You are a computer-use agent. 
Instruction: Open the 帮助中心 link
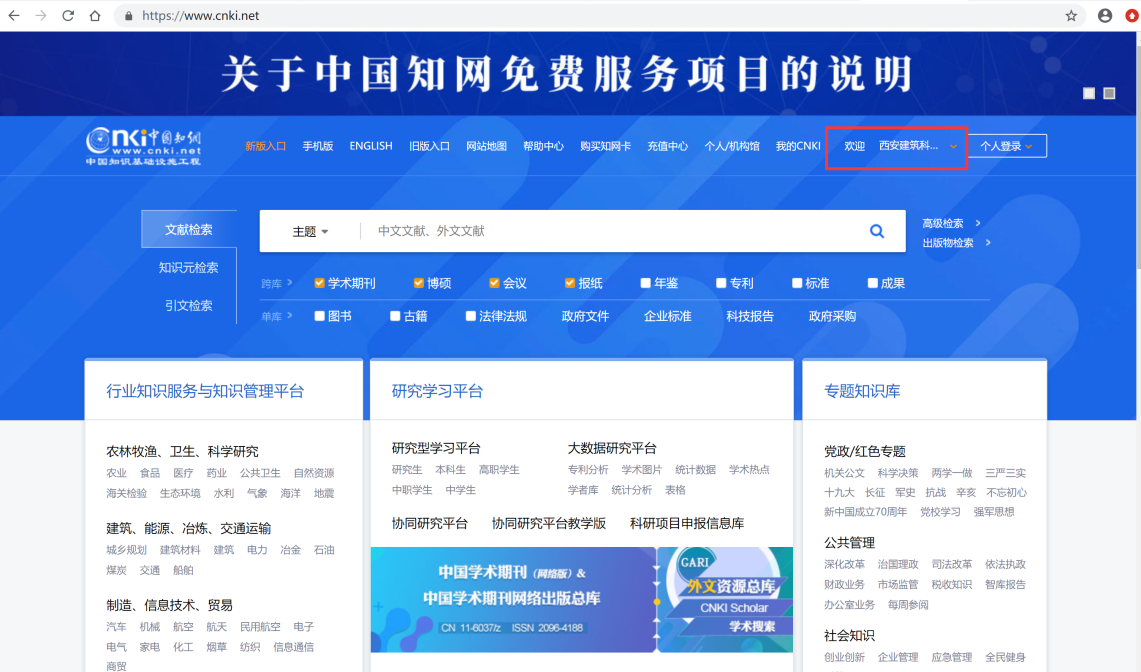click(543, 146)
